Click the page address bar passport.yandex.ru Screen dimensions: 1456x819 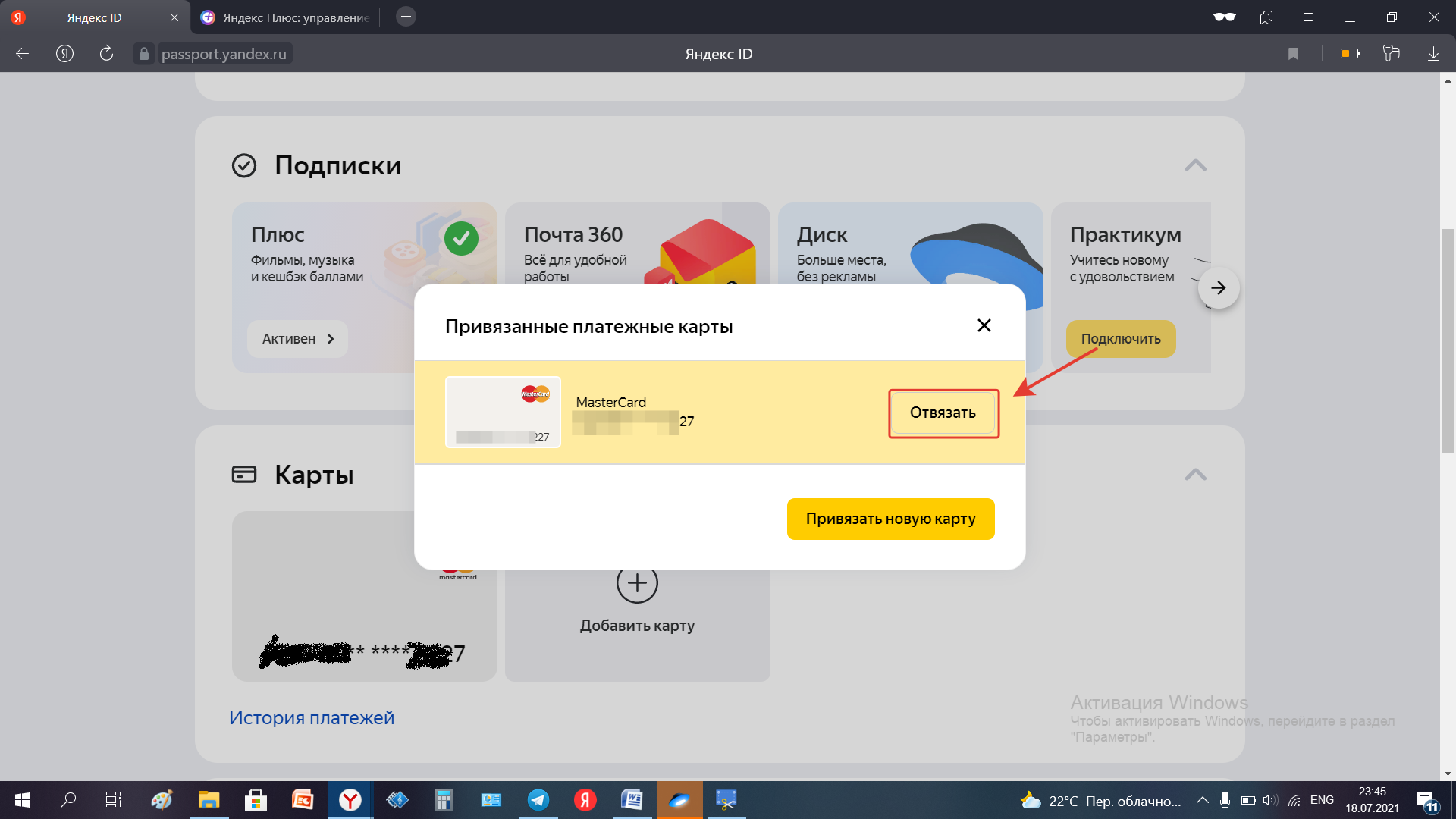pyautogui.click(x=224, y=54)
